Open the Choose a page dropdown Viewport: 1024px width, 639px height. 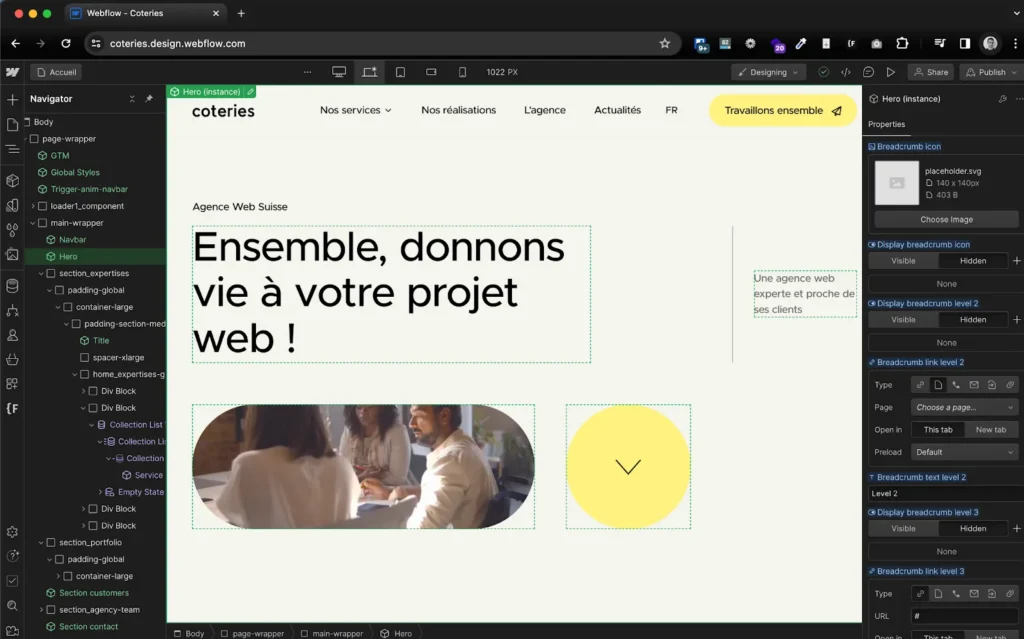point(963,407)
